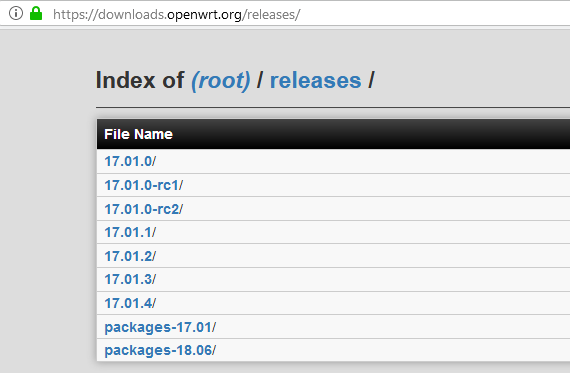Screen dimensions: 570x373
Task: Click the green secure padlock icon
Action: click(x=36, y=13)
